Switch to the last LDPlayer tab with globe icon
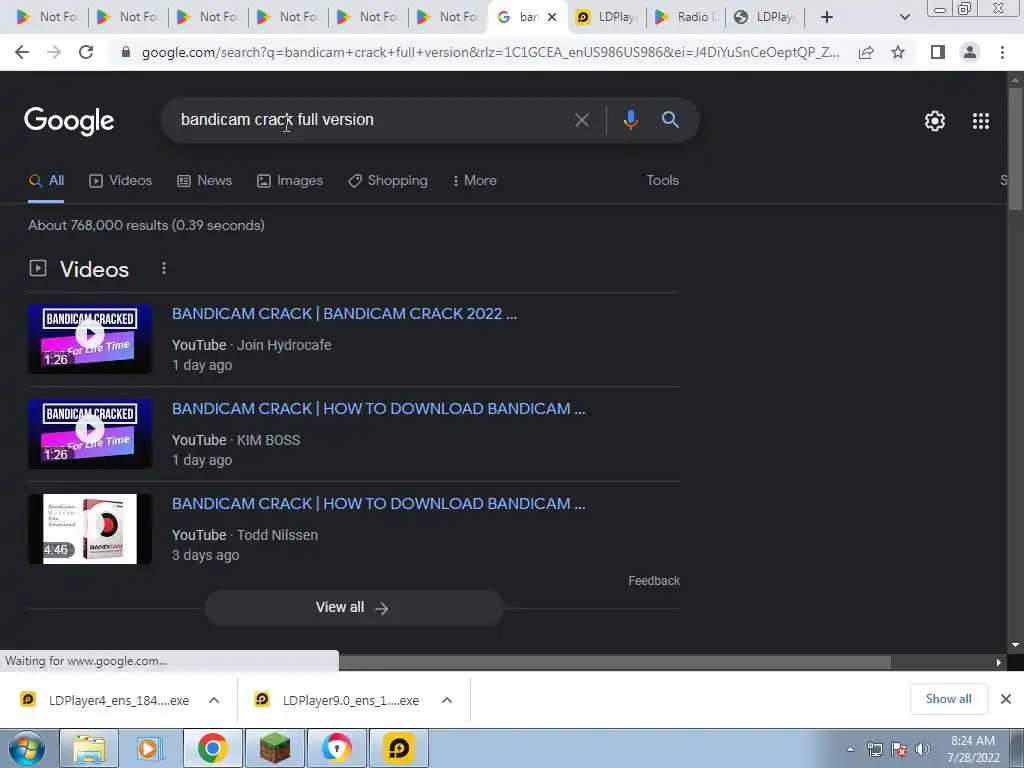This screenshot has width=1024, height=768. [765, 17]
